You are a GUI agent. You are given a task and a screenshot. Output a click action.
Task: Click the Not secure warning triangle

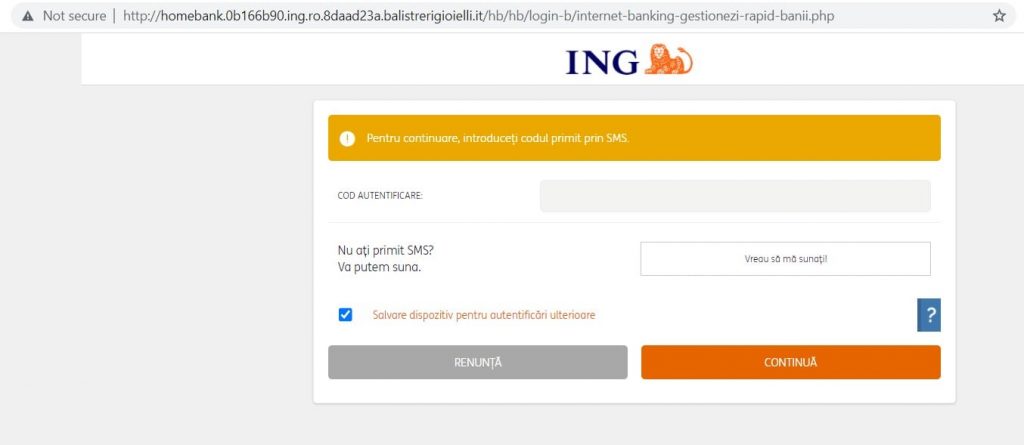[x=27, y=16]
